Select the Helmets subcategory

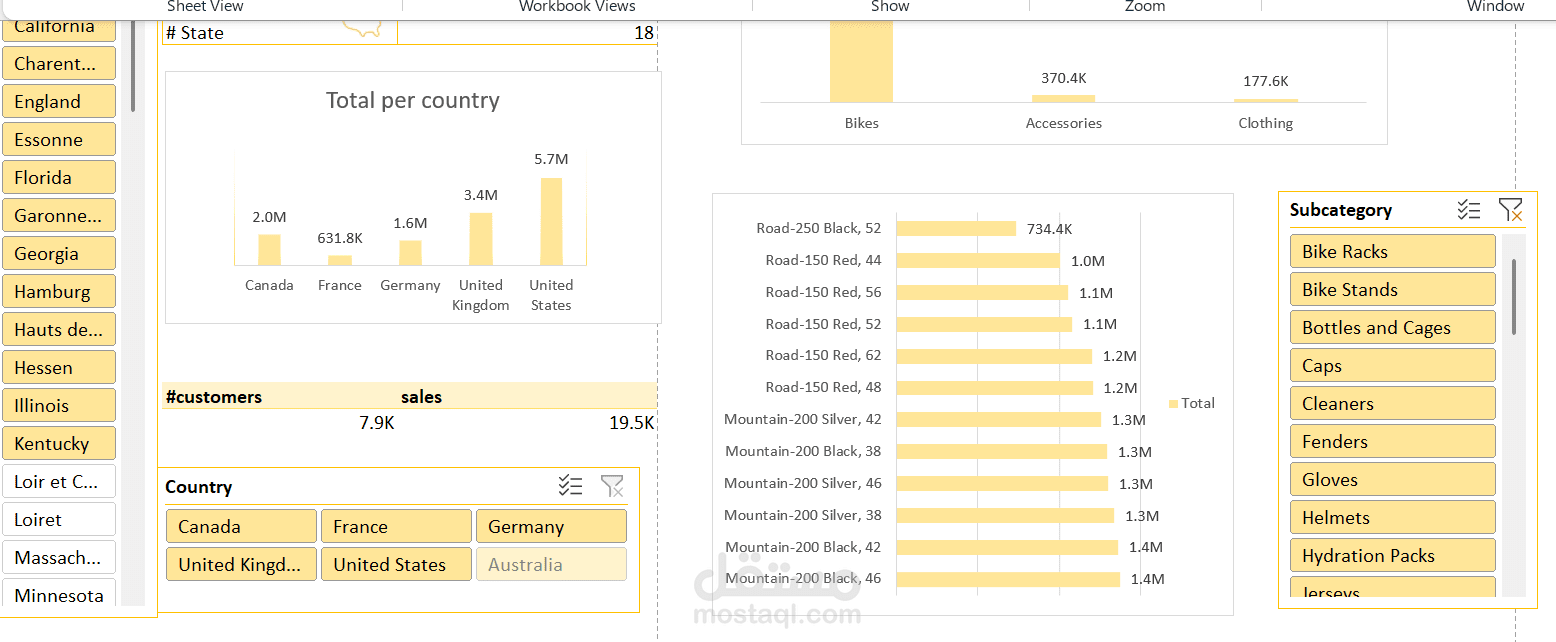click(x=1392, y=517)
